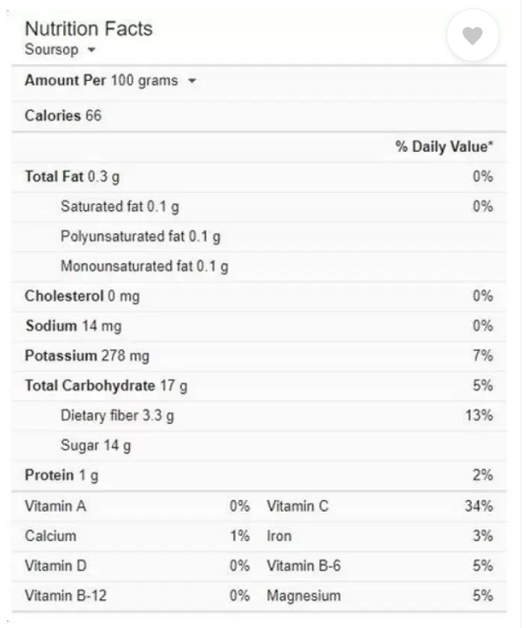Screen dimensions: 529x628
Task: Click the Potassium 278 mg row
Action: click(259, 356)
